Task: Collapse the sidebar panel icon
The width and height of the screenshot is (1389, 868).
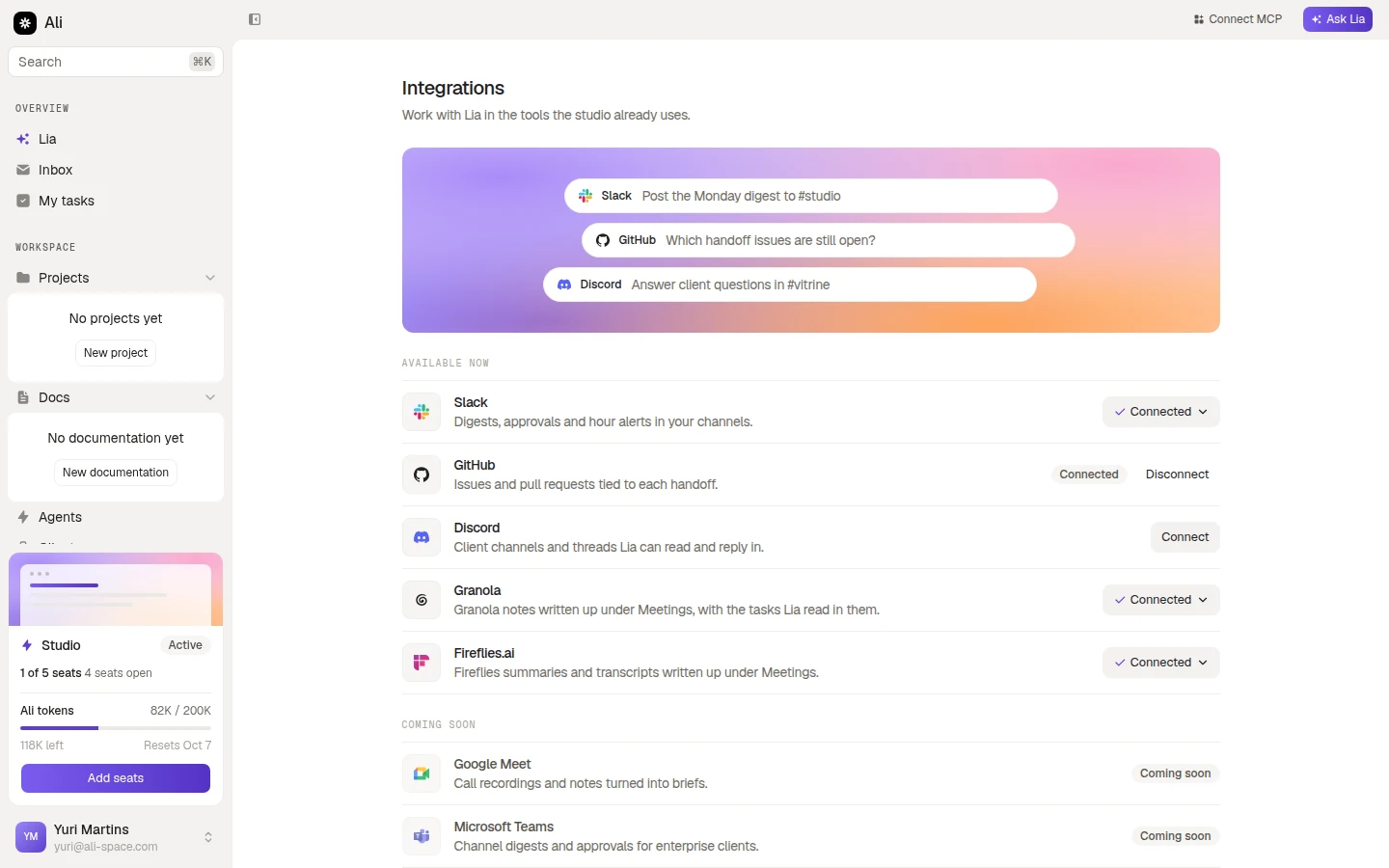Action: [x=255, y=19]
